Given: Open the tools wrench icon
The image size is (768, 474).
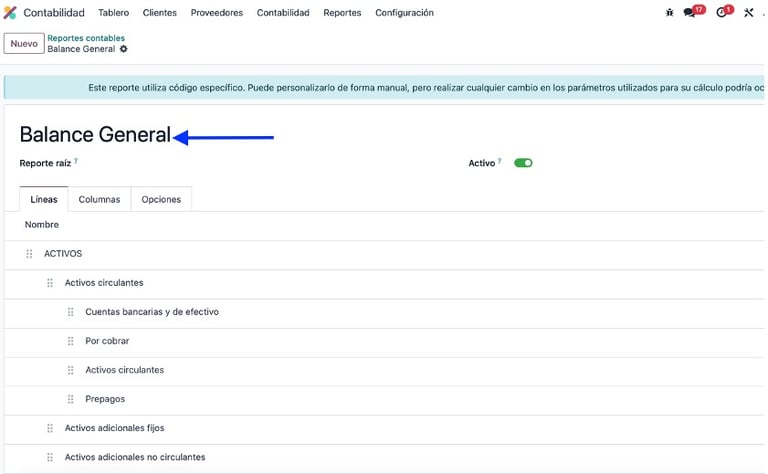Looking at the screenshot, I should pos(748,13).
